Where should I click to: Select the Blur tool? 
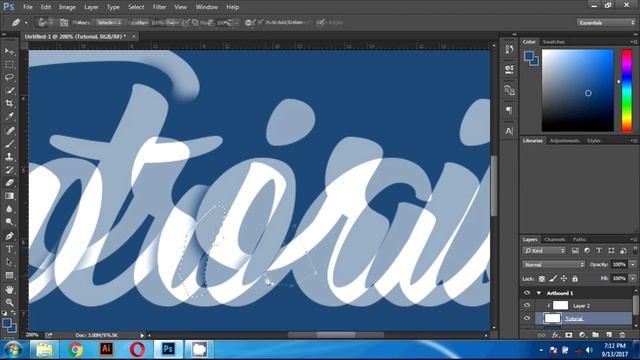tap(9, 209)
